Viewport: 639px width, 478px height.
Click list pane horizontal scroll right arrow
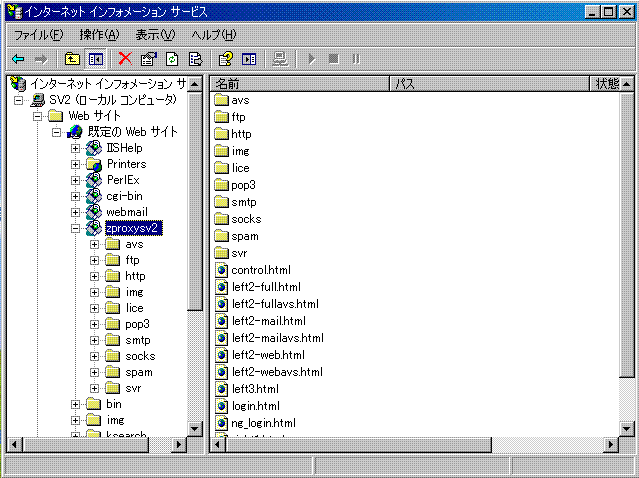click(610, 445)
